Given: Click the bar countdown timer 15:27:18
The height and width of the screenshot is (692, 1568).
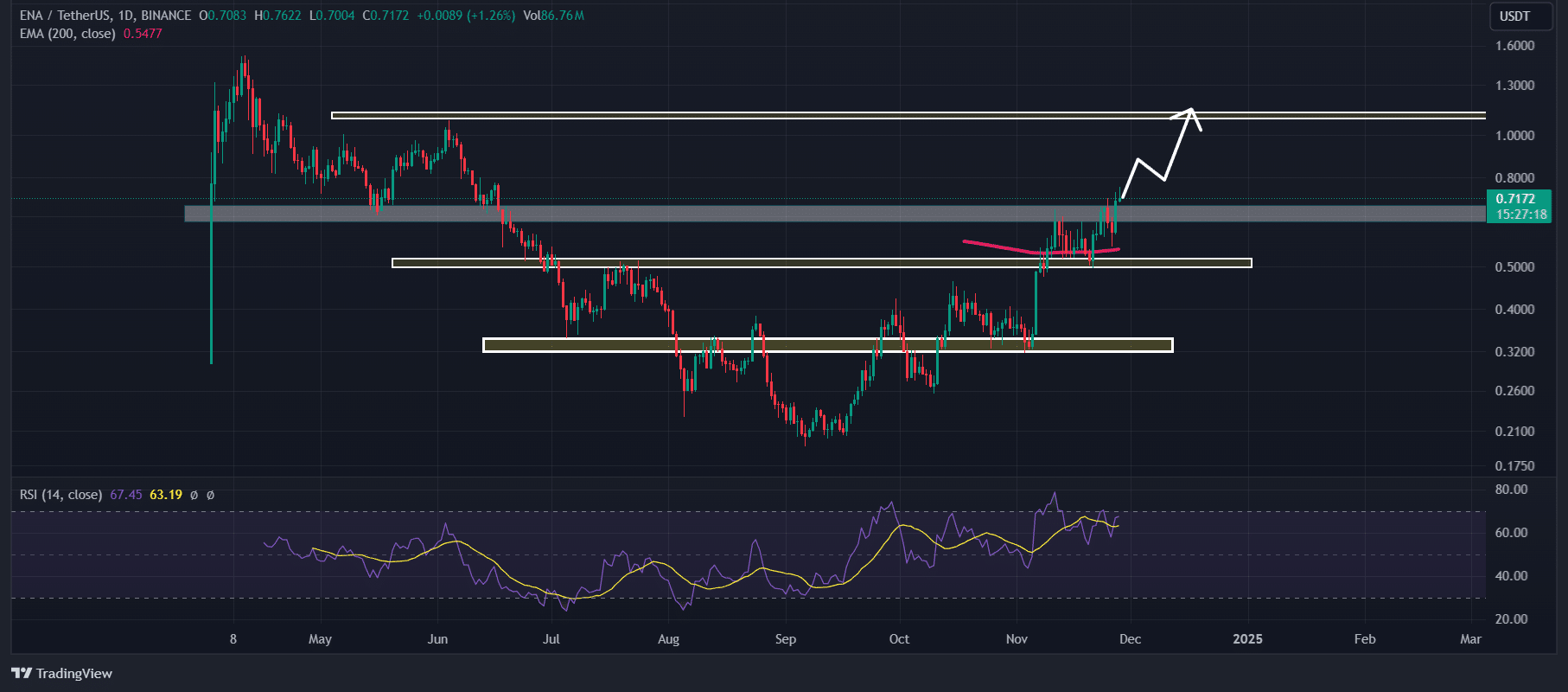Looking at the screenshot, I should point(1521,215).
